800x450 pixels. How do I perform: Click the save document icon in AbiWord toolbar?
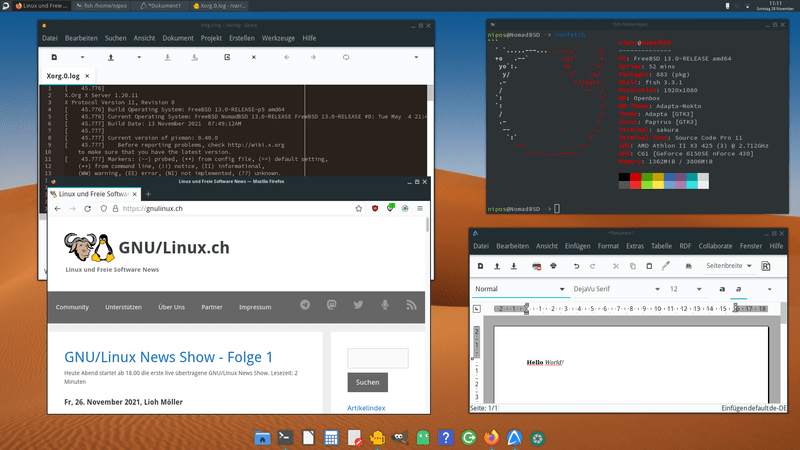click(x=514, y=266)
